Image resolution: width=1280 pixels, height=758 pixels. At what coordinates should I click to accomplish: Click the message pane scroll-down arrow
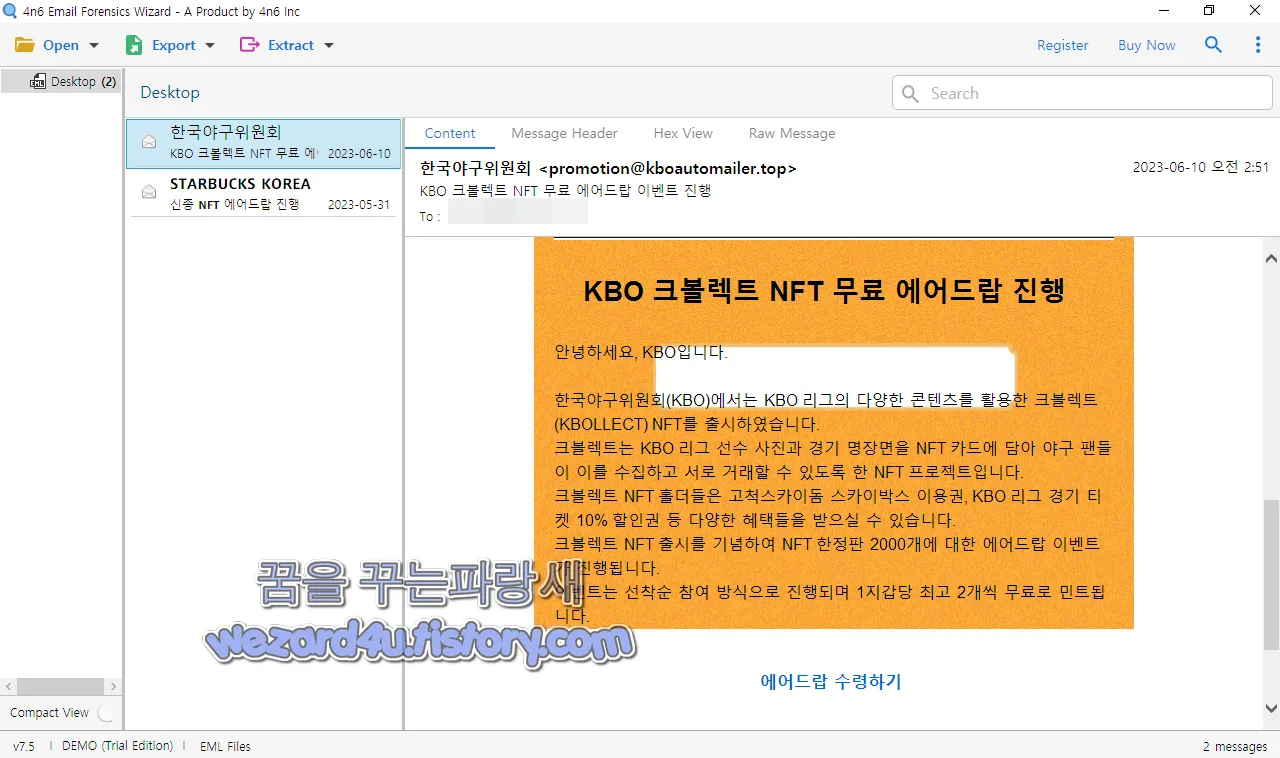coord(1271,709)
